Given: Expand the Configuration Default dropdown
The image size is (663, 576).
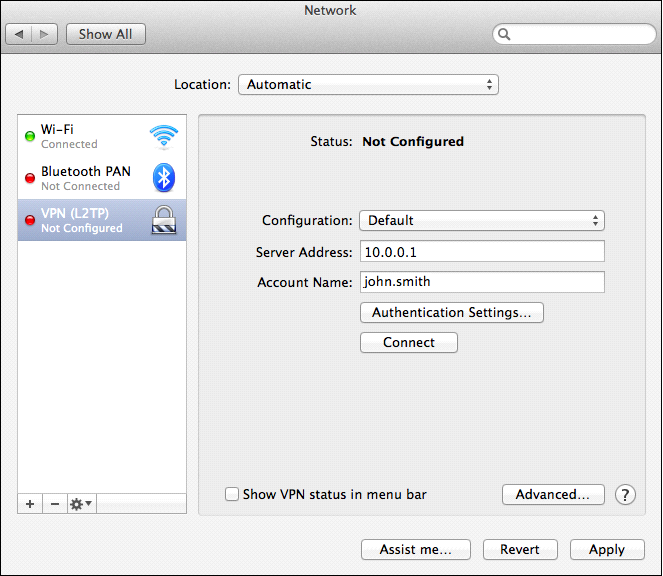Looking at the screenshot, I should 482,220.
